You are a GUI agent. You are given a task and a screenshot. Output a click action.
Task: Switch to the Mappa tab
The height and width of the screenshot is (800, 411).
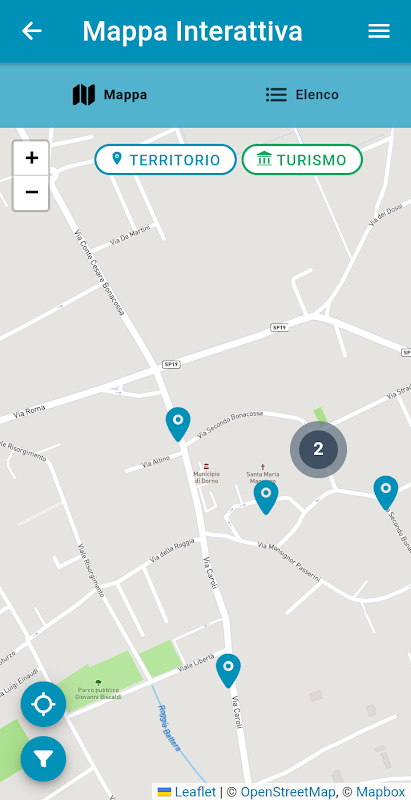coord(110,95)
